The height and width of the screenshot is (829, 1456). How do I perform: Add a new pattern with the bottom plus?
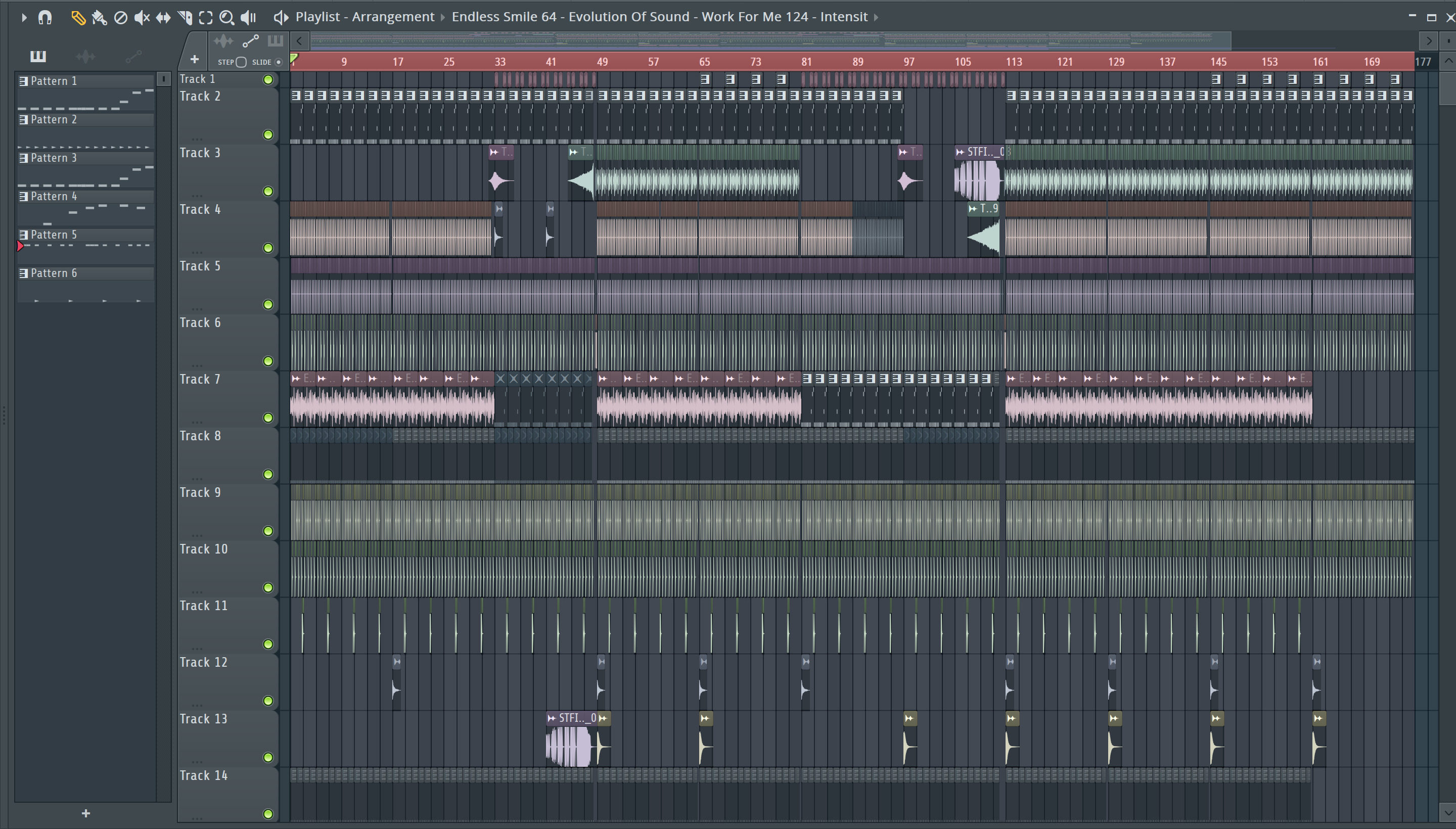[86, 813]
